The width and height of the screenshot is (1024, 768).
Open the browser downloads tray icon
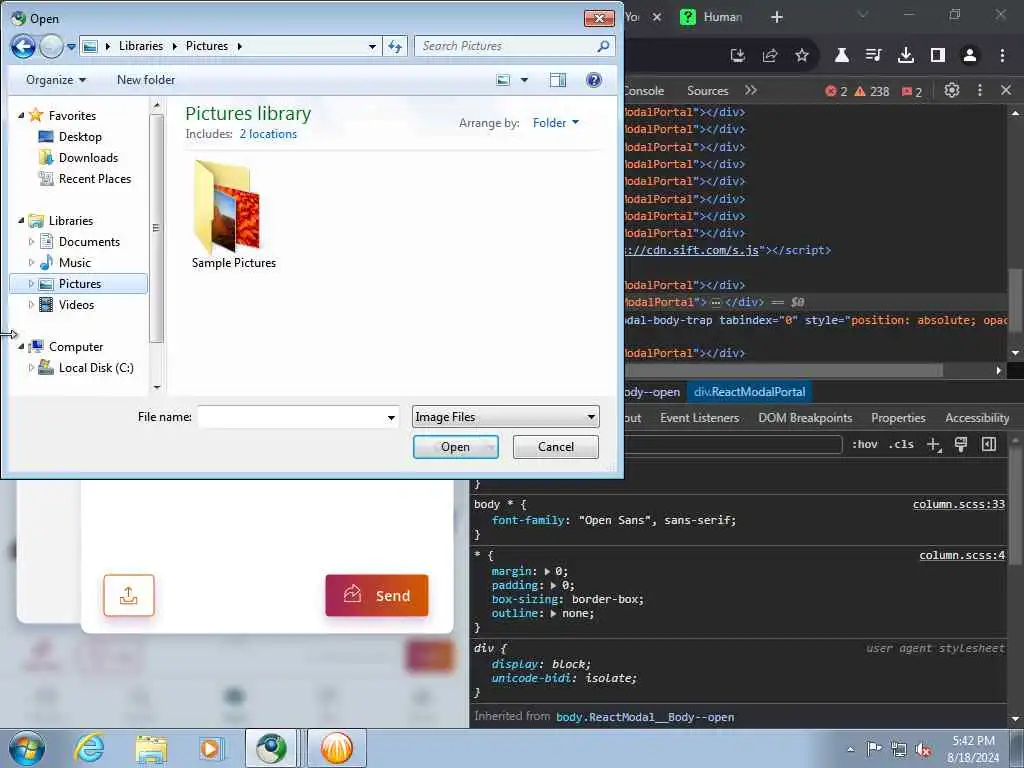(x=906, y=56)
